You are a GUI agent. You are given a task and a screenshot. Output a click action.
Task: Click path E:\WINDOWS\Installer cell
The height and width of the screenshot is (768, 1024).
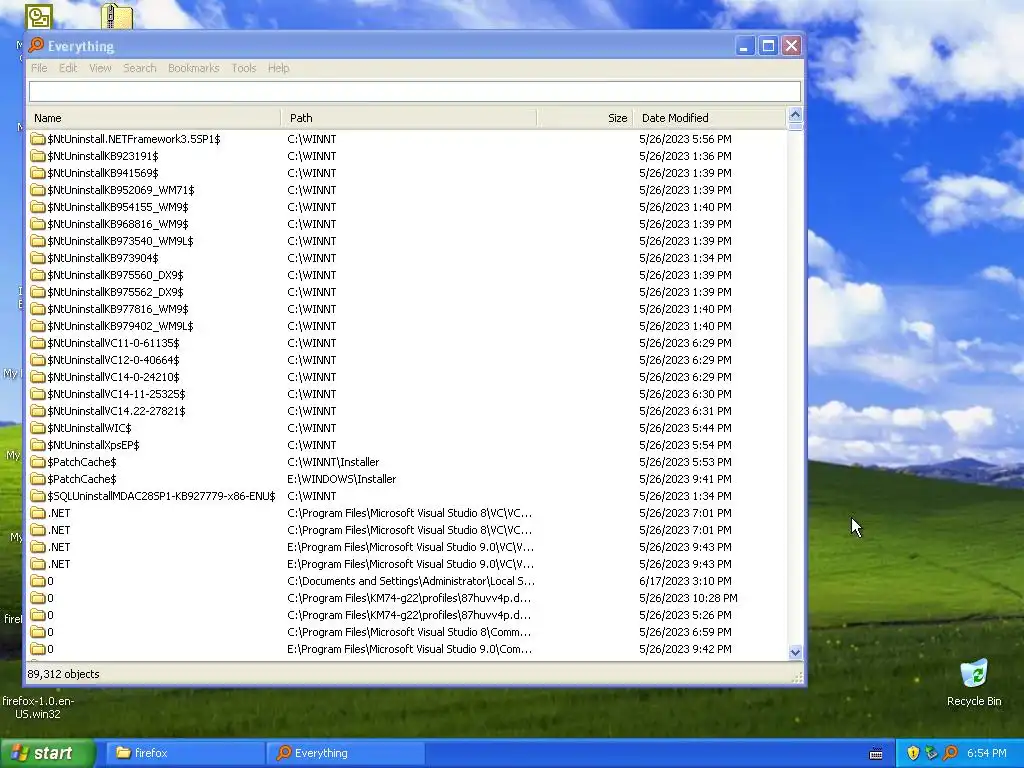coord(342,479)
